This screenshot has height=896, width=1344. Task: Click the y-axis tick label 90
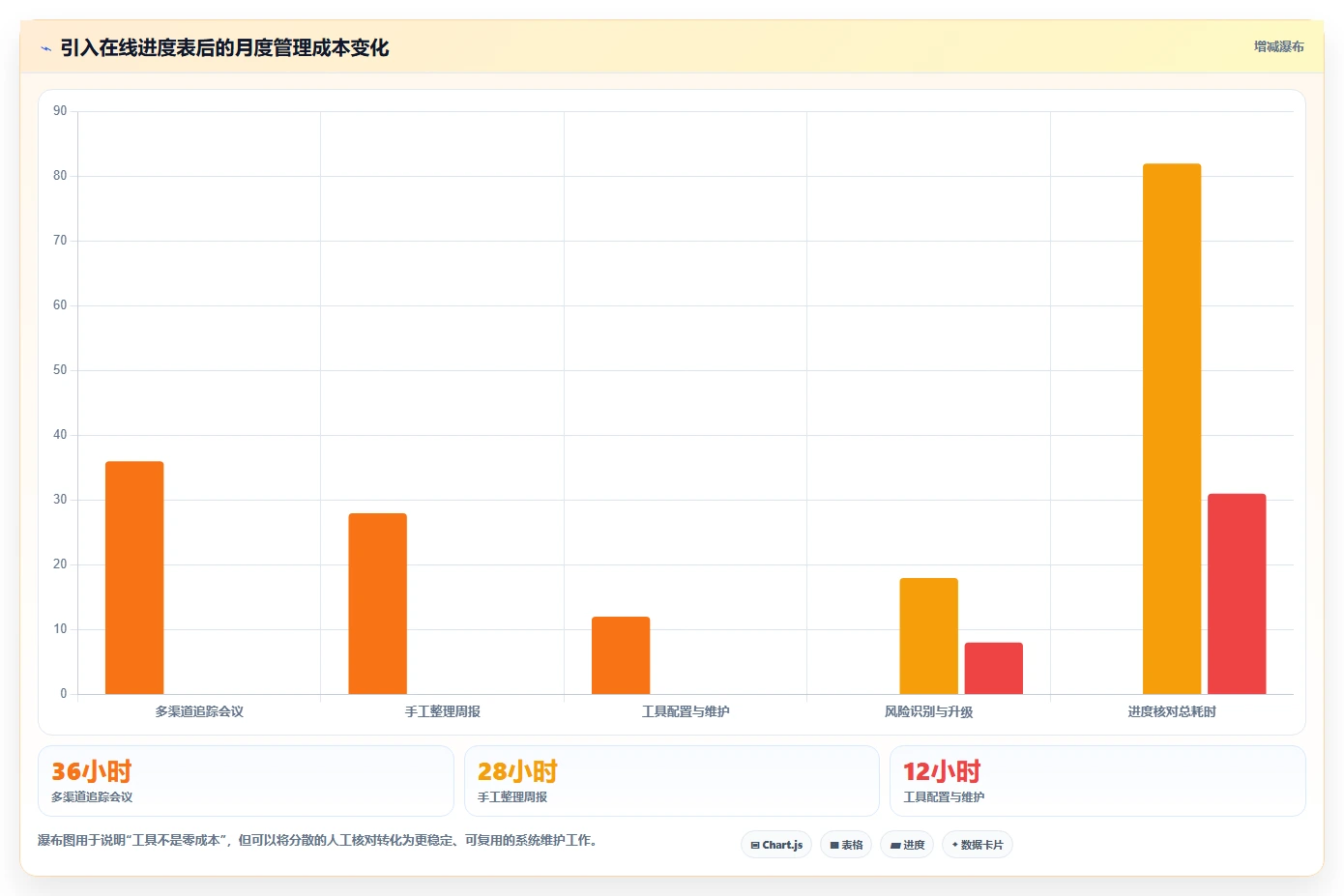click(60, 111)
